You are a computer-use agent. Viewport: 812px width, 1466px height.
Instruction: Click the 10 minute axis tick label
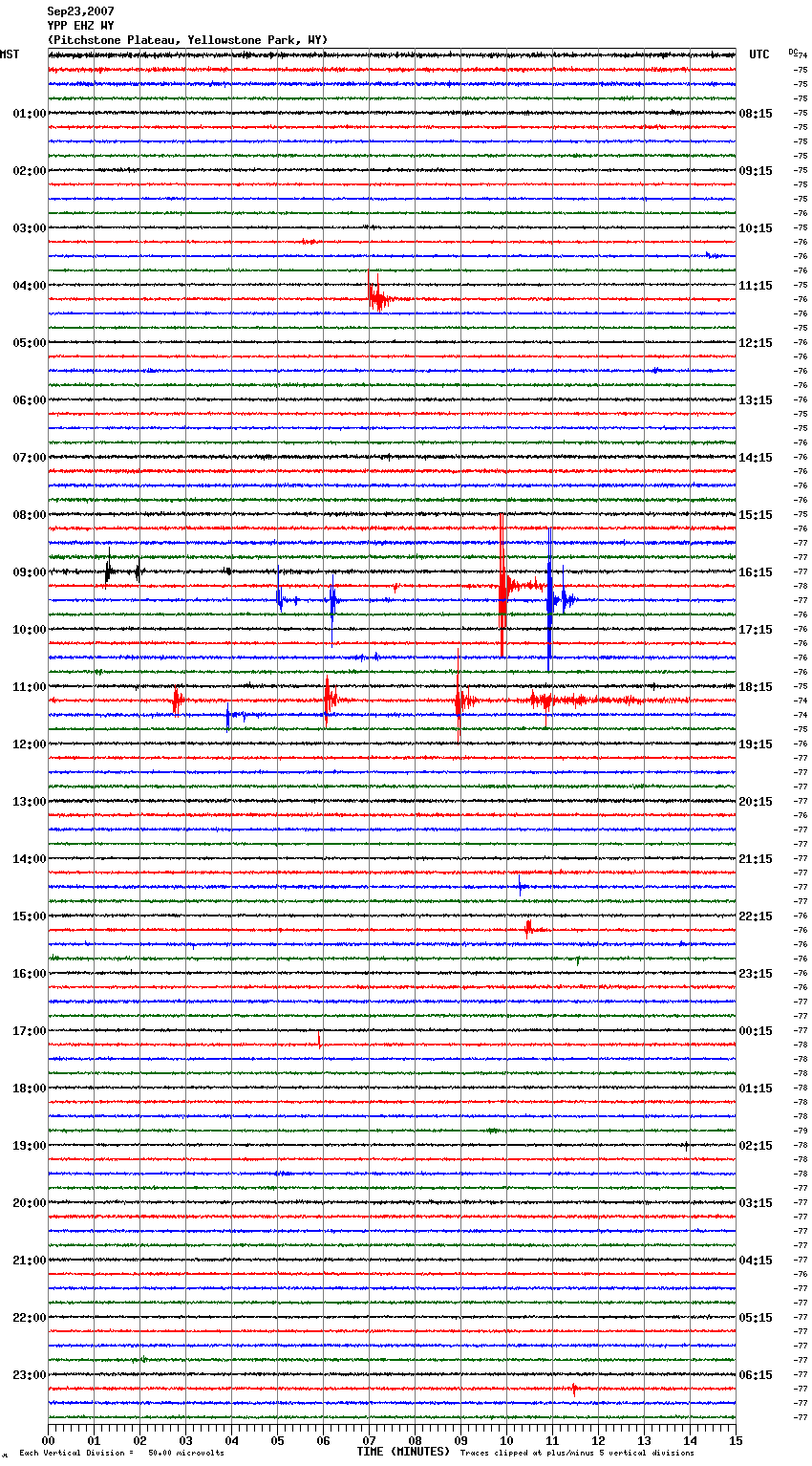click(x=506, y=1440)
